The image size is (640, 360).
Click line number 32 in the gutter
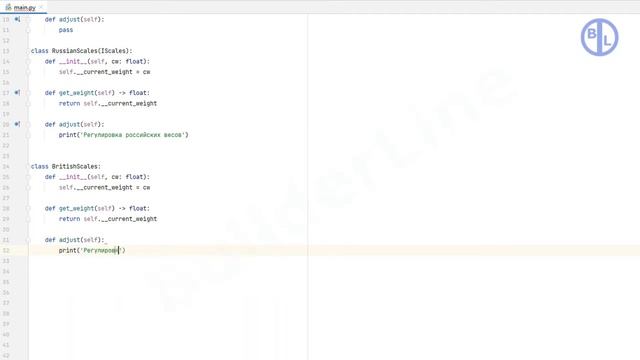(x=6, y=250)
